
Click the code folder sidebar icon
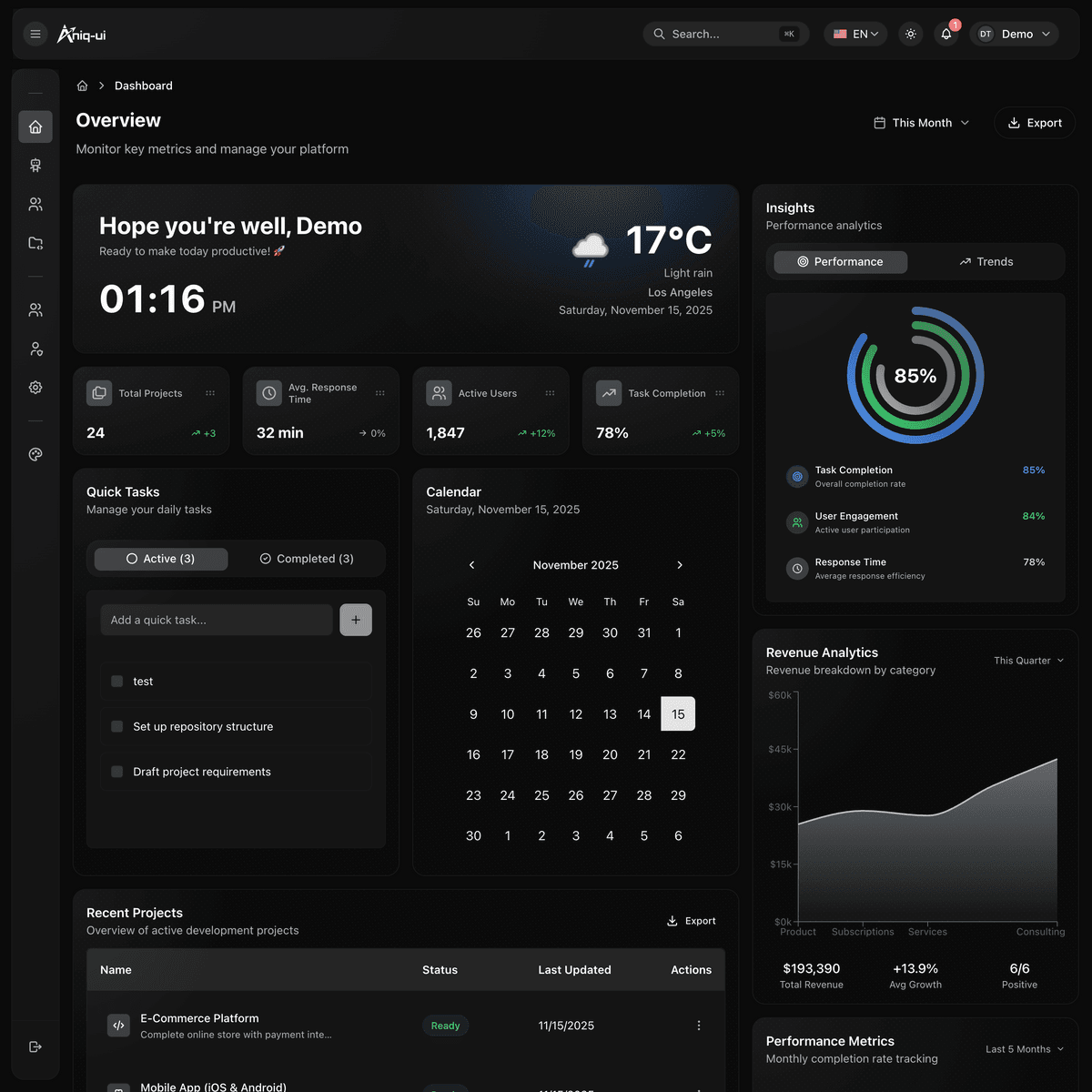(35, 243)
